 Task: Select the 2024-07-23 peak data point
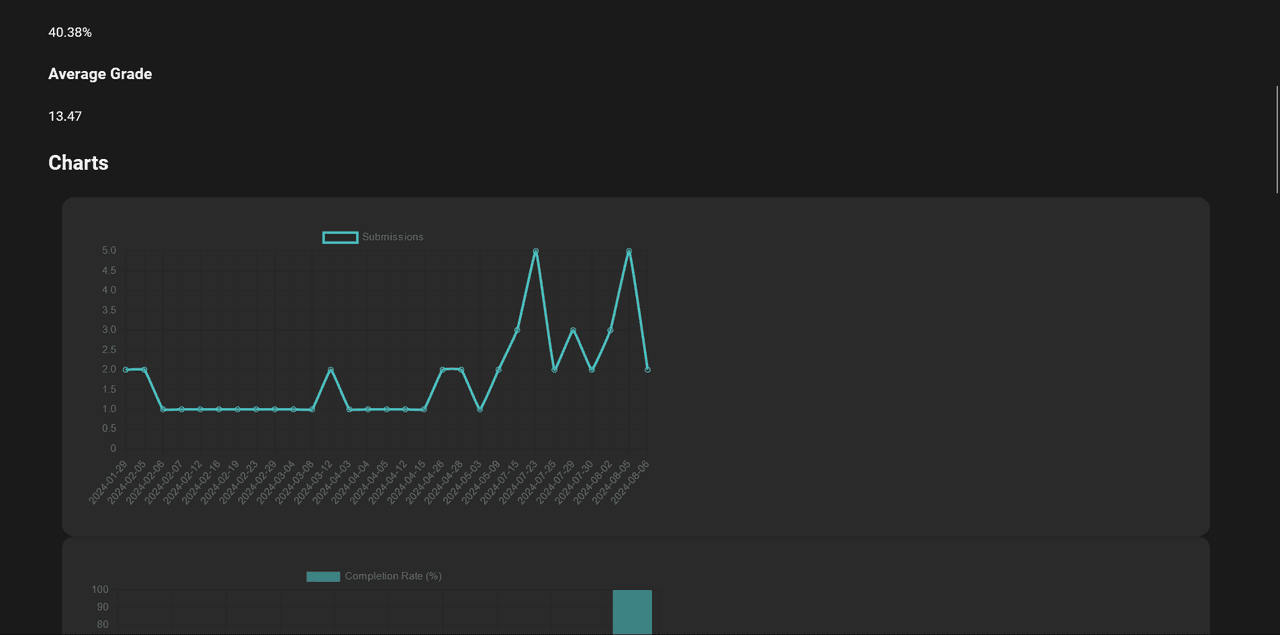pos(536,251)
